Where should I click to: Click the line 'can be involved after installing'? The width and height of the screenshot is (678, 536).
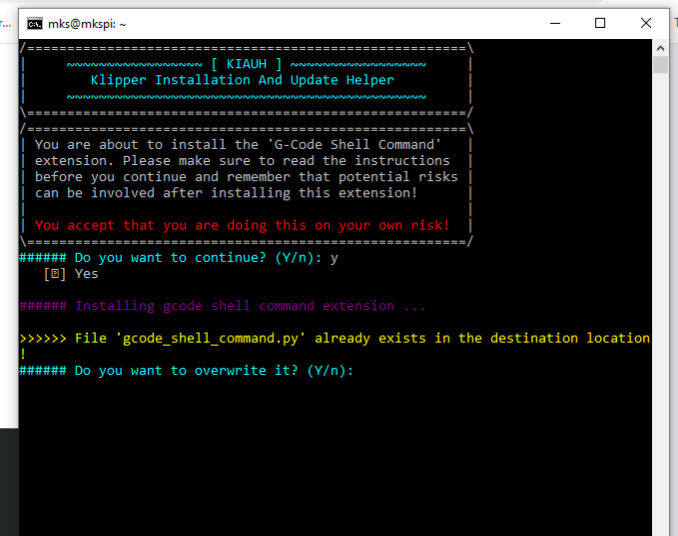point(226,193)
